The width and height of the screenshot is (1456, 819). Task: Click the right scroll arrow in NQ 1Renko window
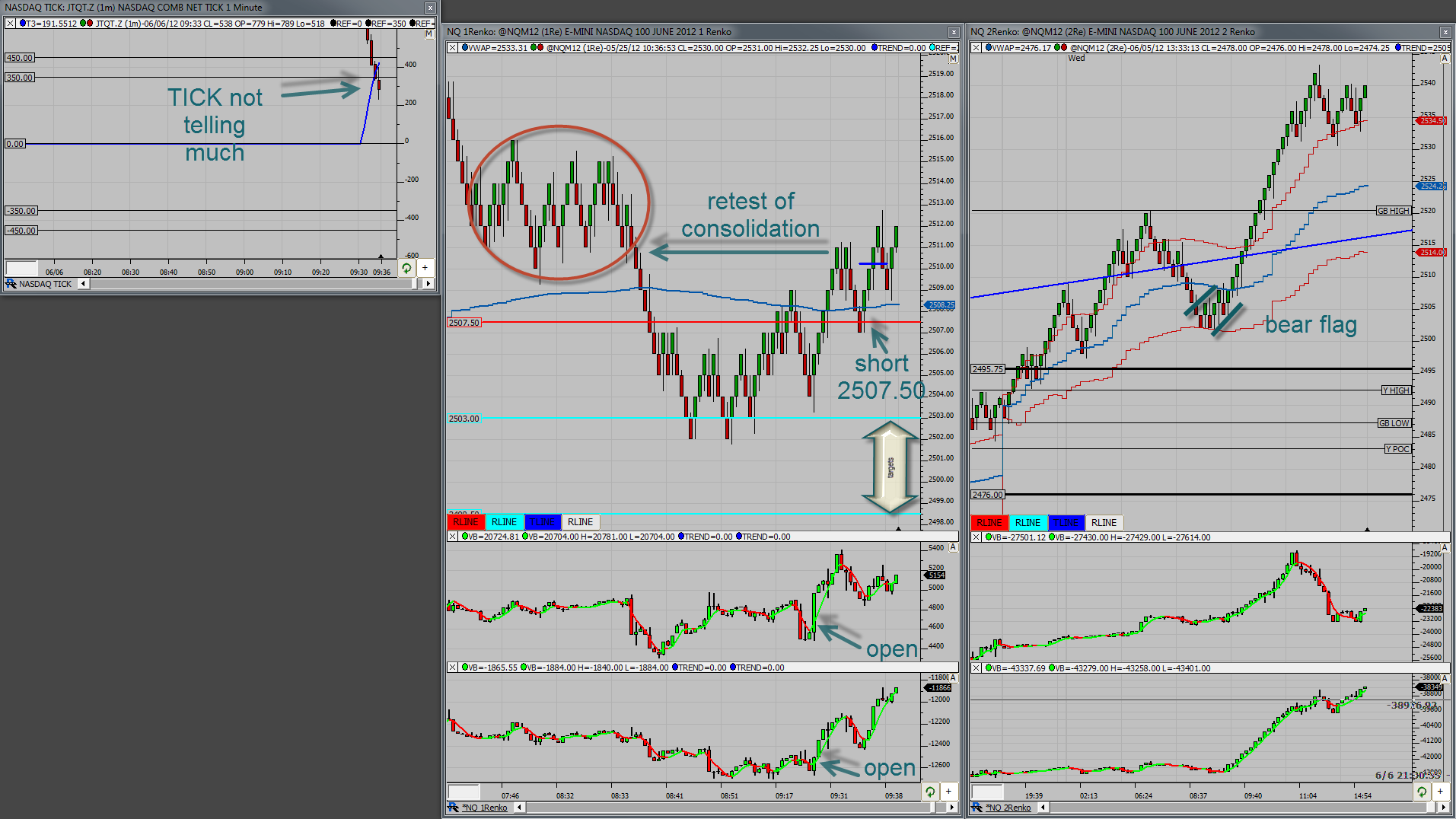pos(952,808)
